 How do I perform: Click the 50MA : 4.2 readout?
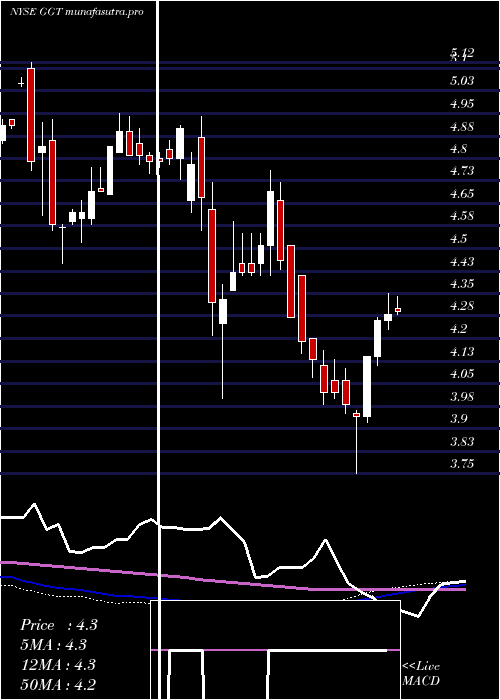pyautogui.click(x=58, y=684)
